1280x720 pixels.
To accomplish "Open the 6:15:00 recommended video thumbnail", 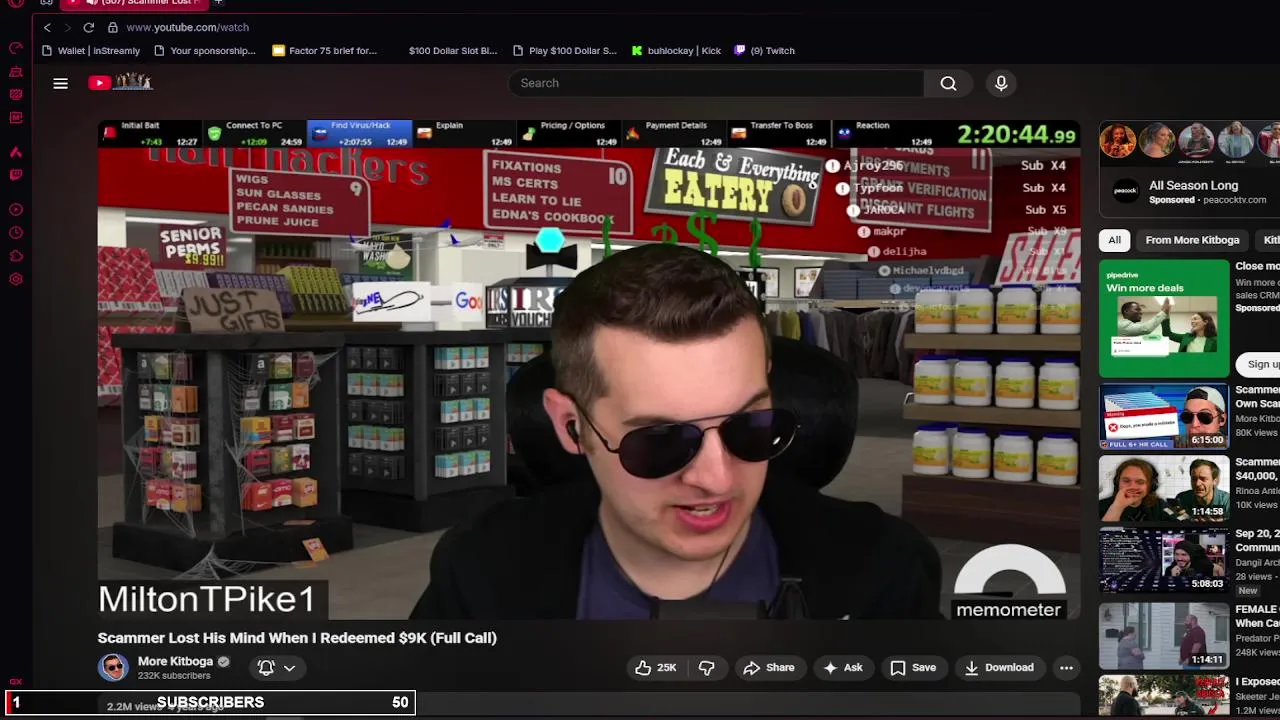I will click(x=1164, y=416).
